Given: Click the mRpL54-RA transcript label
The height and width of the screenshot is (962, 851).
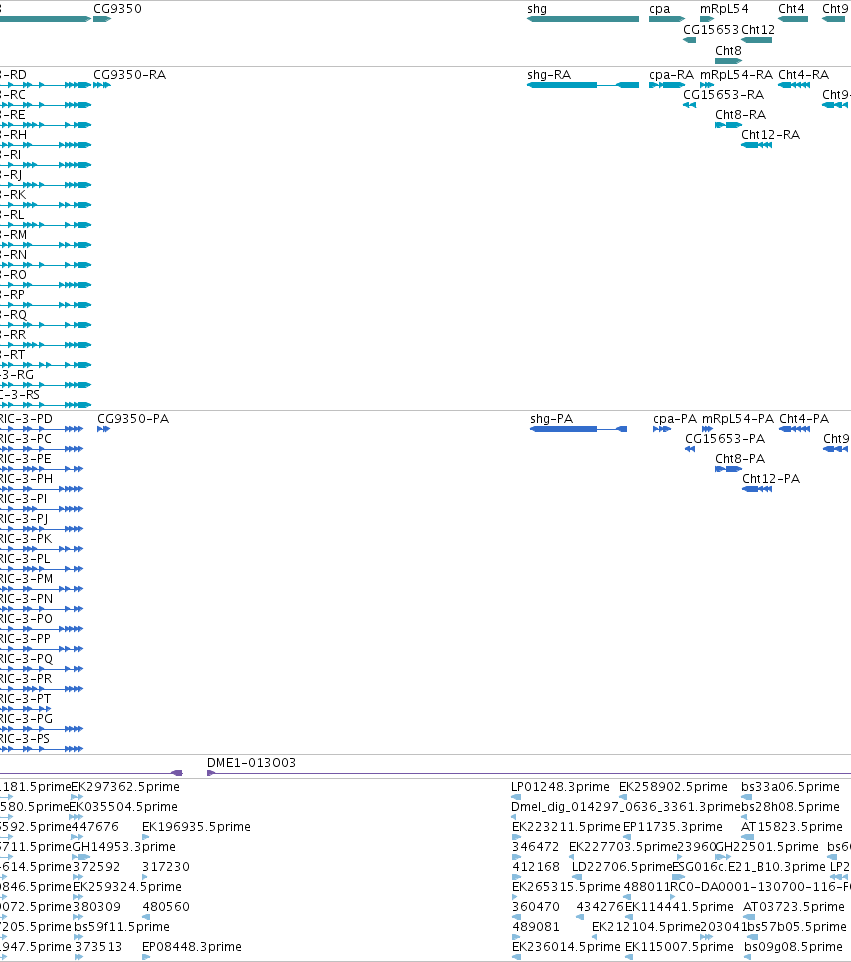Looking at the screenshot, I should tap(737, 74).
